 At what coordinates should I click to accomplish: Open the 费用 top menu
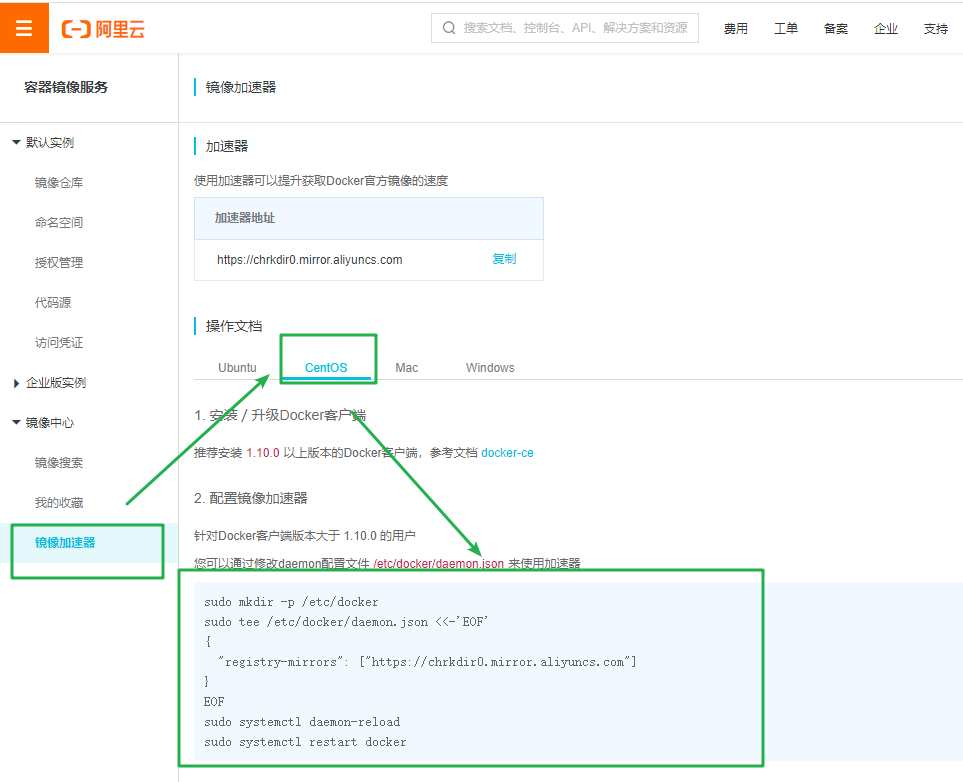pyautogui.click(x=736, y=29)
